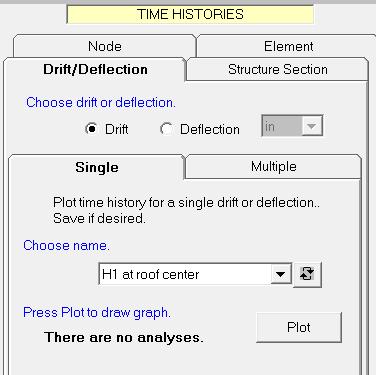Click the 'Choose name.' label

click(66, 245)
